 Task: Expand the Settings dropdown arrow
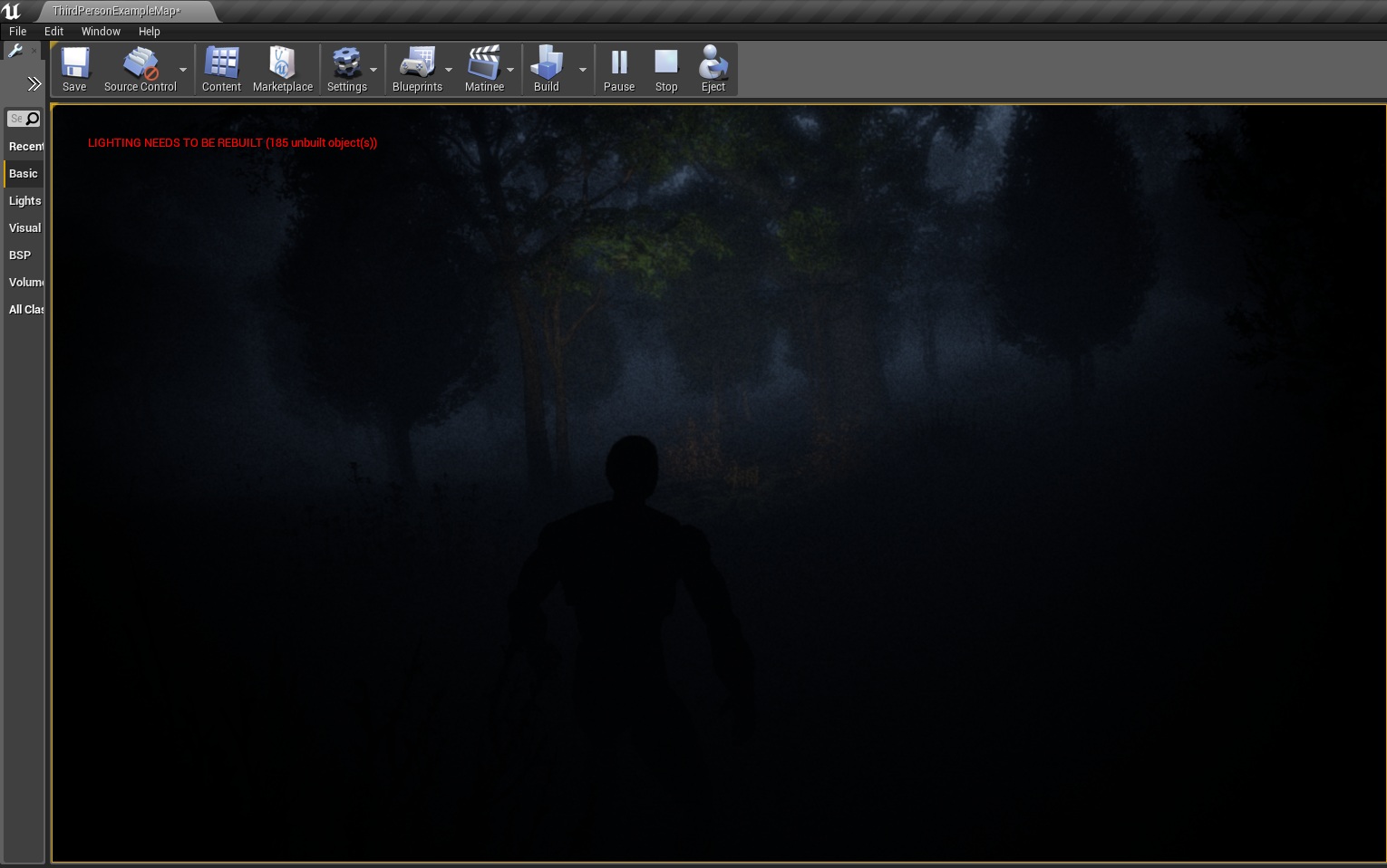click(373, 70)
